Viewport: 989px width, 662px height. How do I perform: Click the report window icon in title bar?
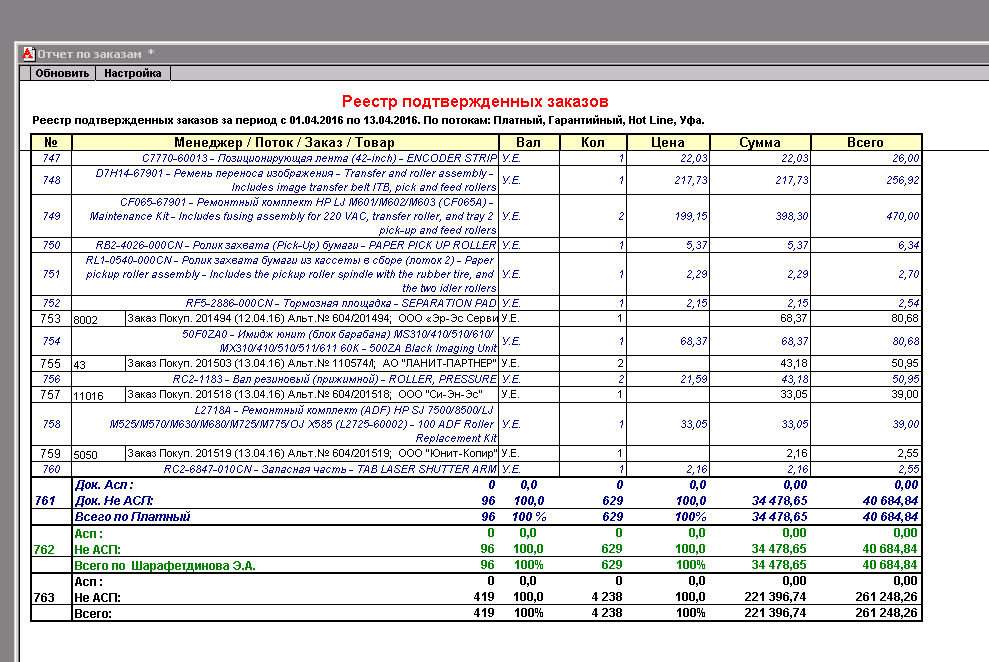click(x=29, y=53)
